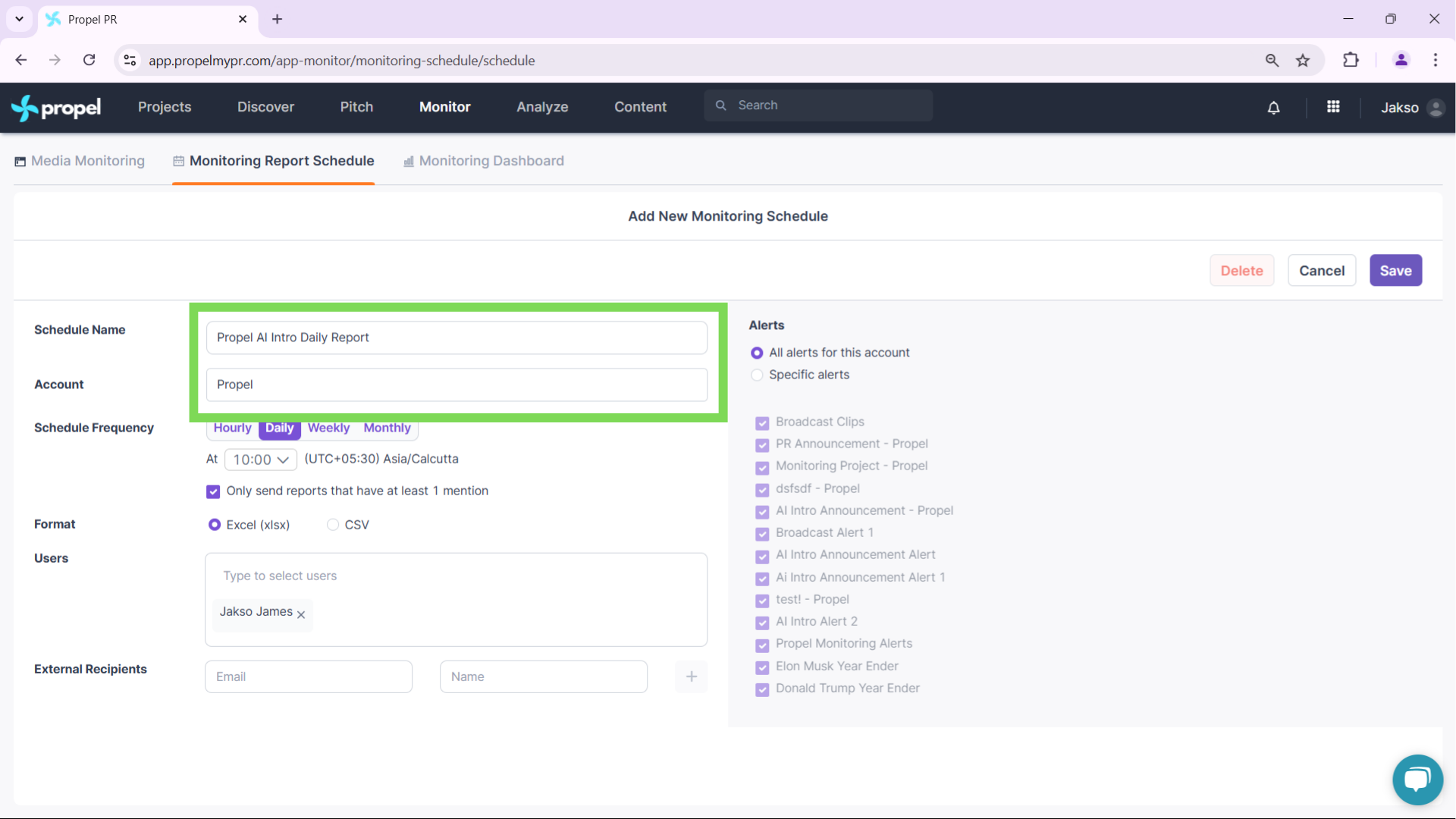Click the plus icon to add recipient
Viewport: 1456px width, 819px height.
[692, 676]
